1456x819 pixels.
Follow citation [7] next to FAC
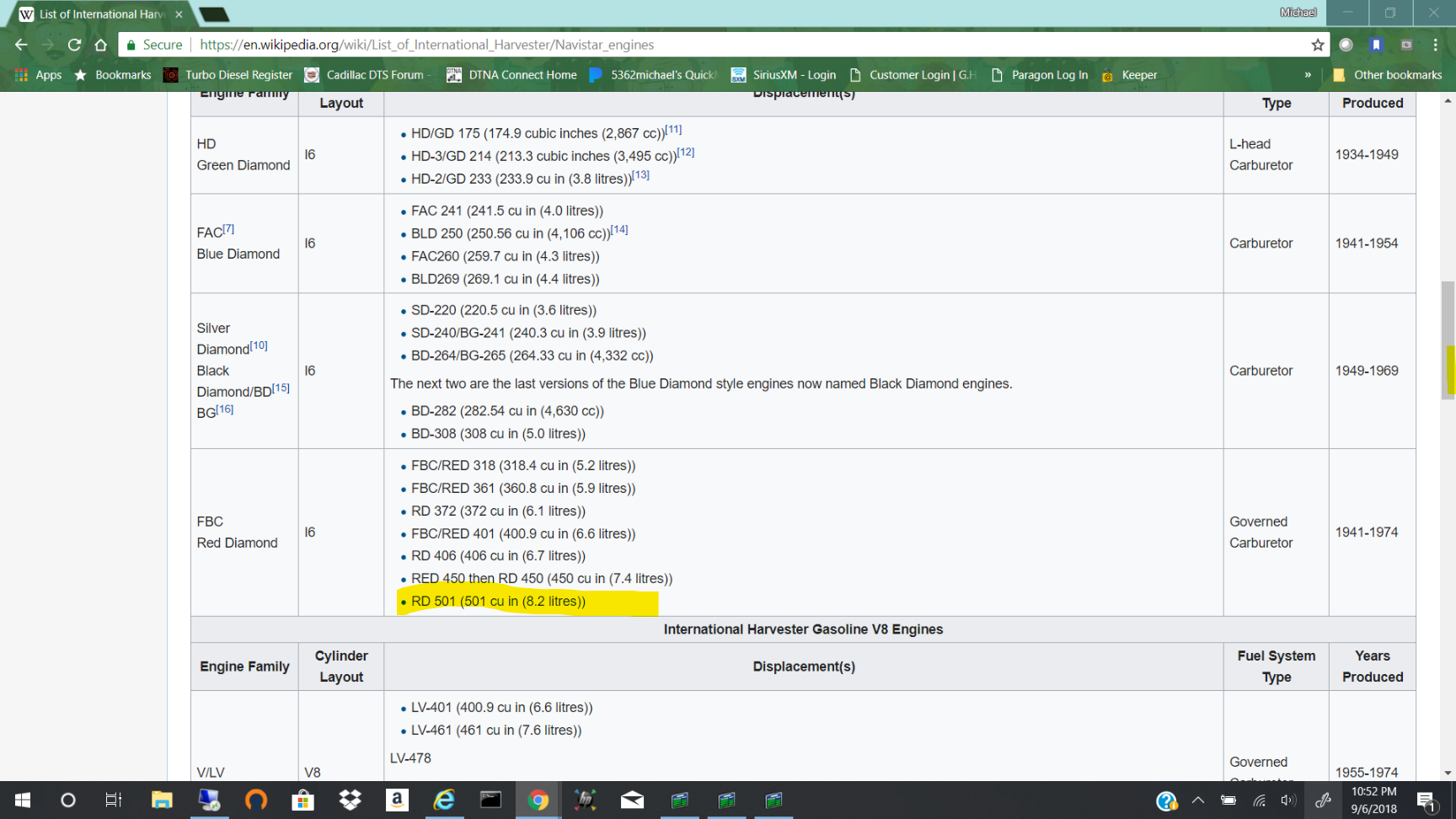click(x=228, y=229)
